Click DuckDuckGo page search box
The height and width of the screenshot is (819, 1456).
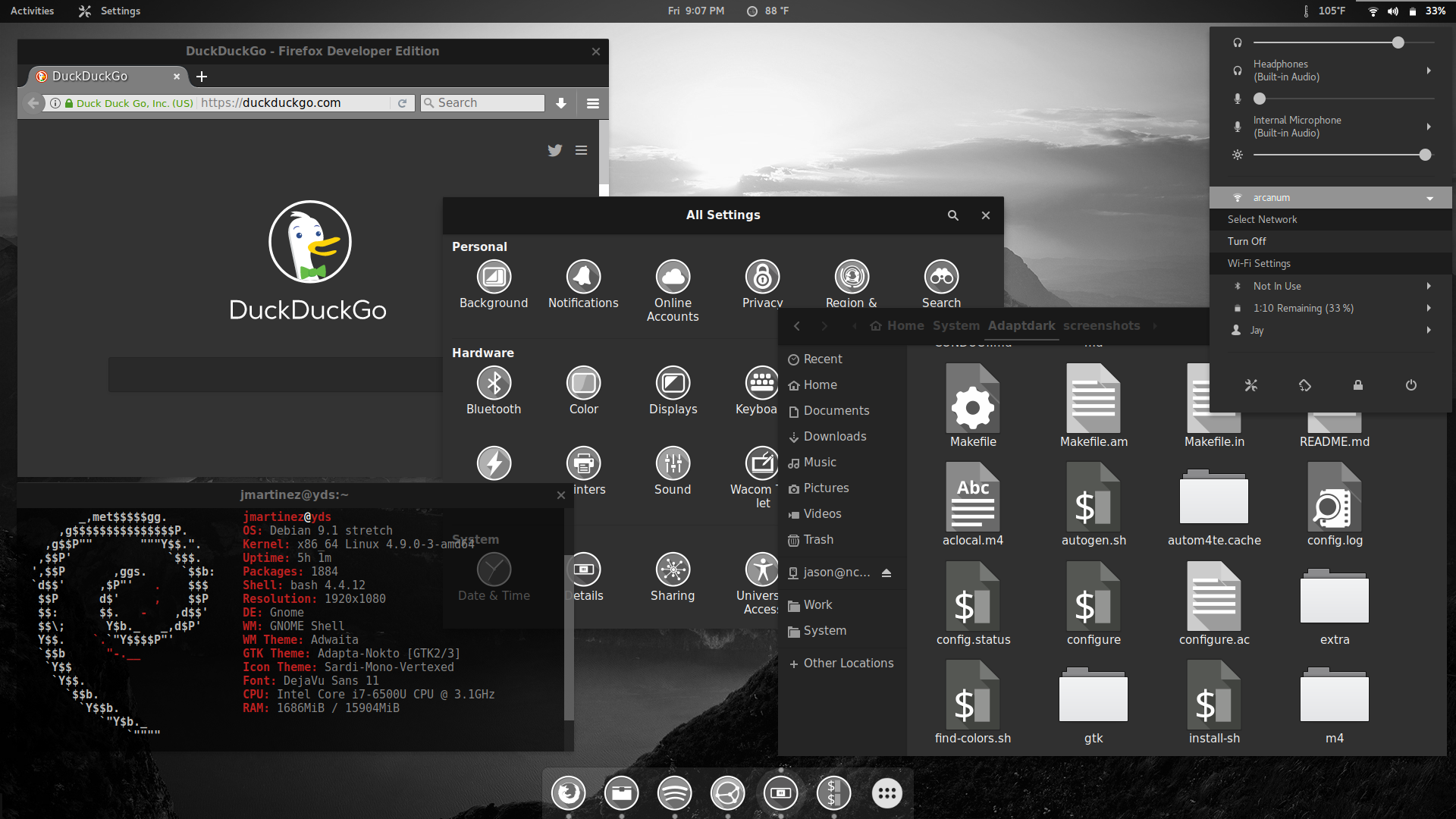275,375
